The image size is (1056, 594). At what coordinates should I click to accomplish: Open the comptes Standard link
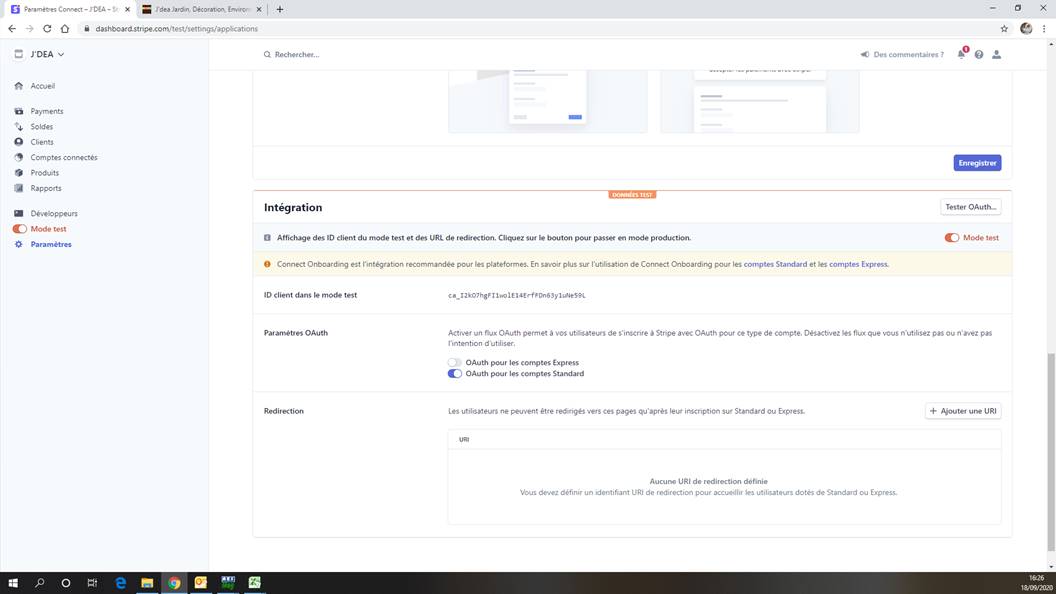coord(775,264)
